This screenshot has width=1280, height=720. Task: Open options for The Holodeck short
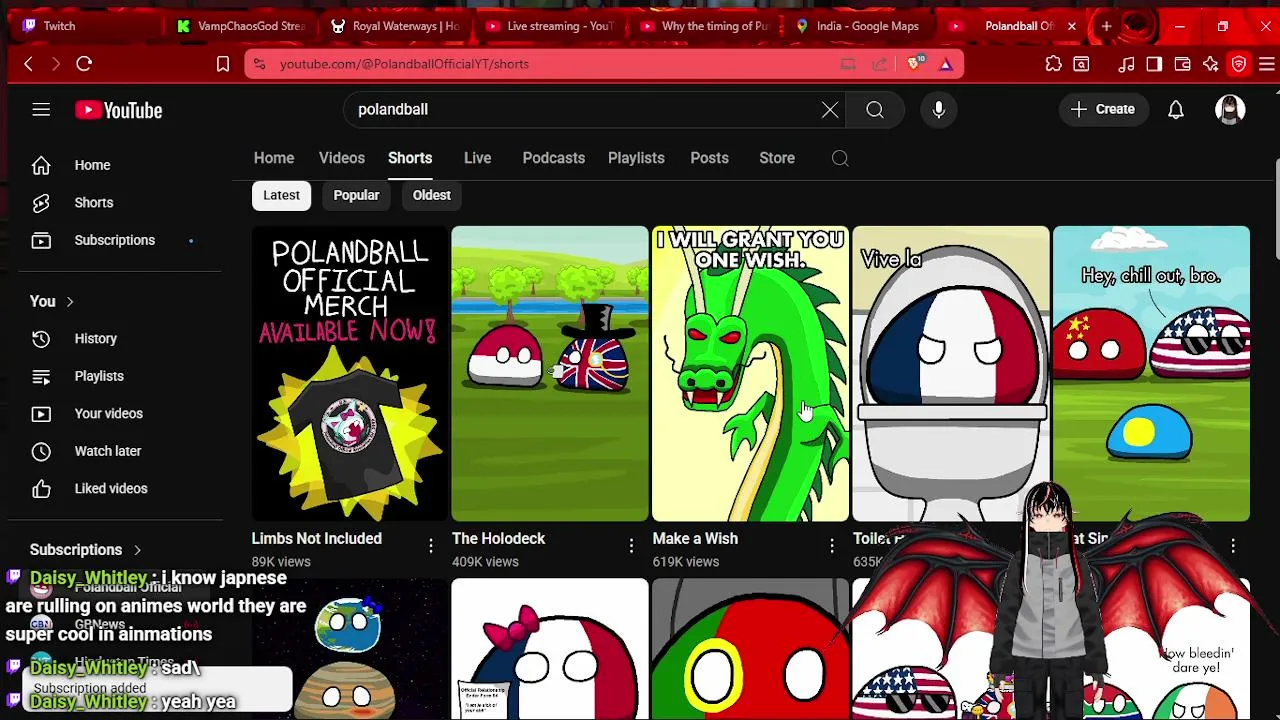(x=631, y=545)
